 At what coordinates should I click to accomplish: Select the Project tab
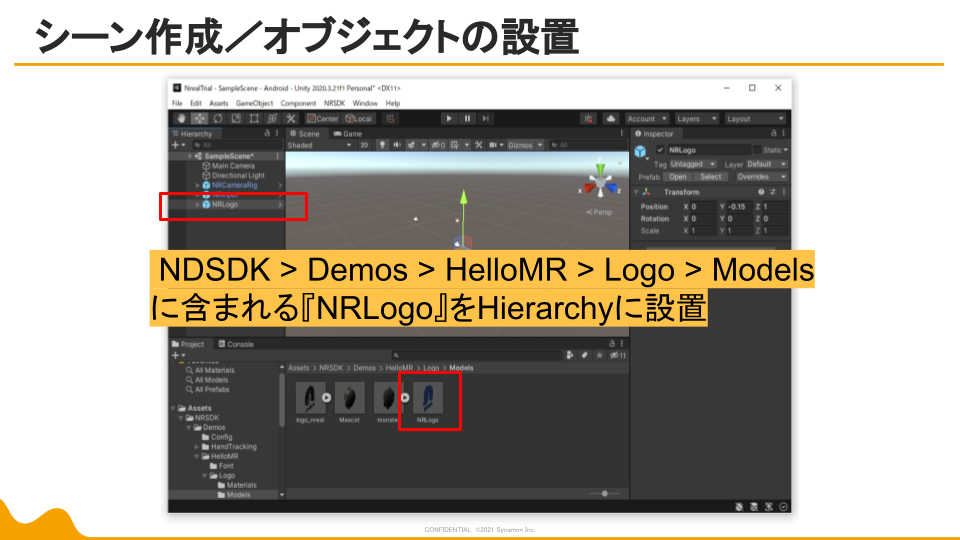[188, 344]
